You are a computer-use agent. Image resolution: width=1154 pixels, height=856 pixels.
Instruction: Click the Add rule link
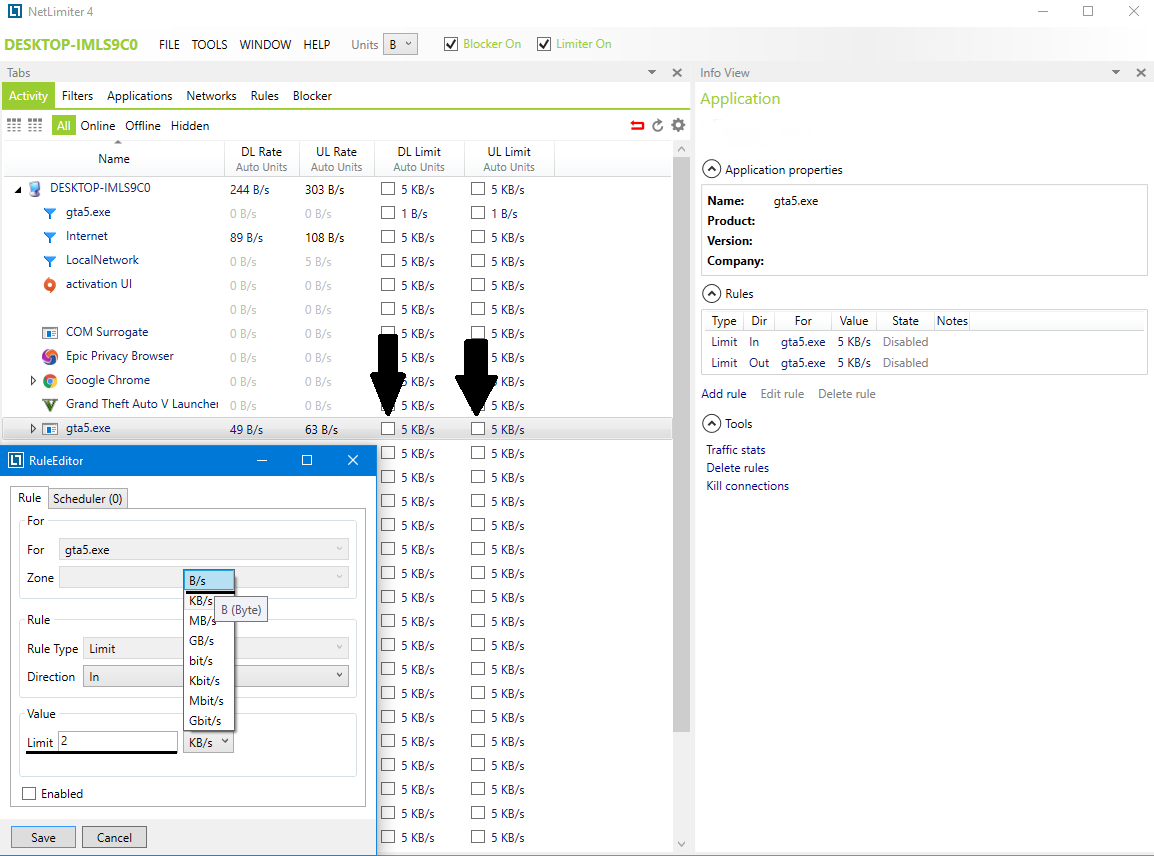723,394
